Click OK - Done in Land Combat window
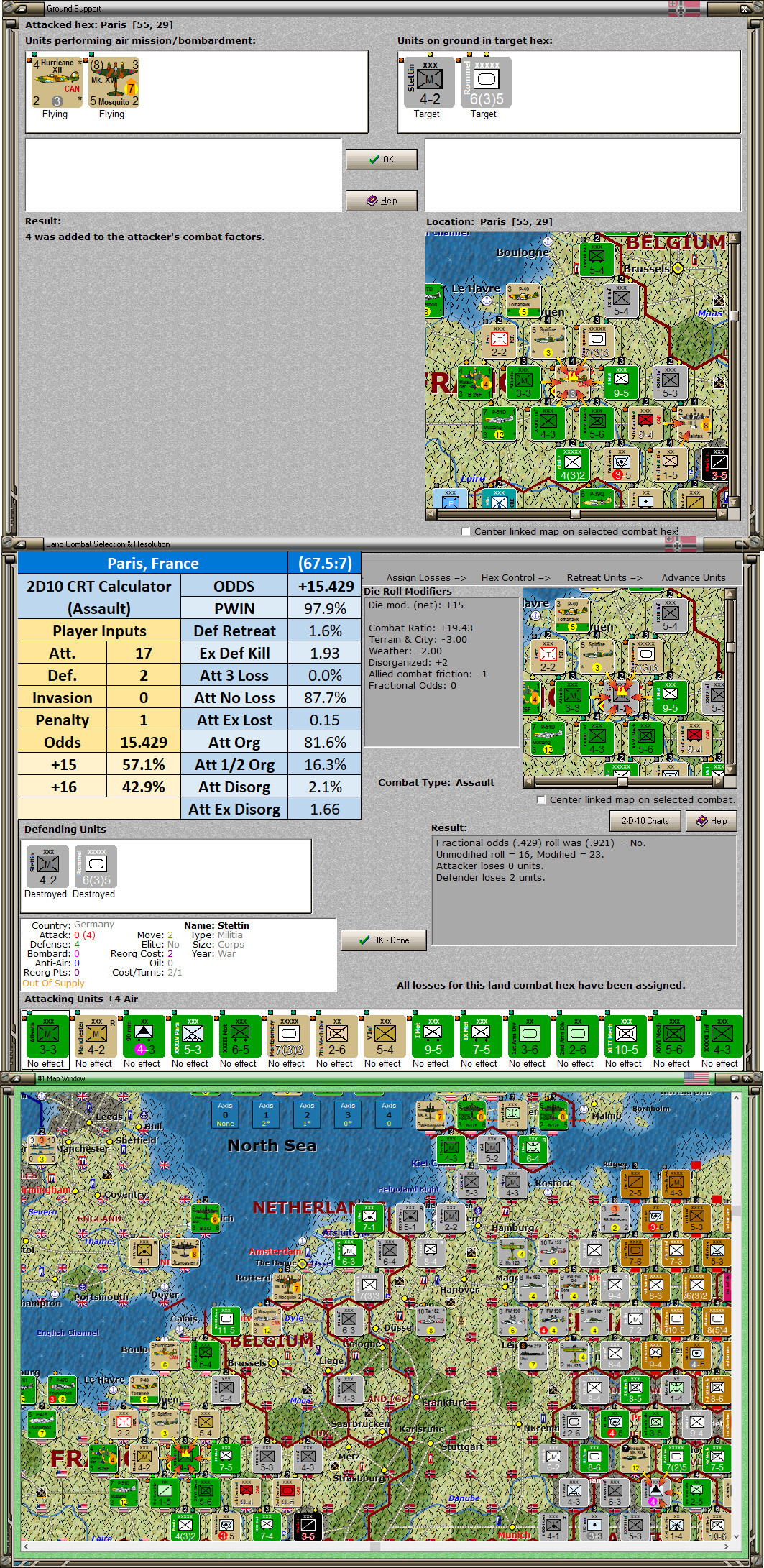The image size is (764, 1568). pos(384,940)
